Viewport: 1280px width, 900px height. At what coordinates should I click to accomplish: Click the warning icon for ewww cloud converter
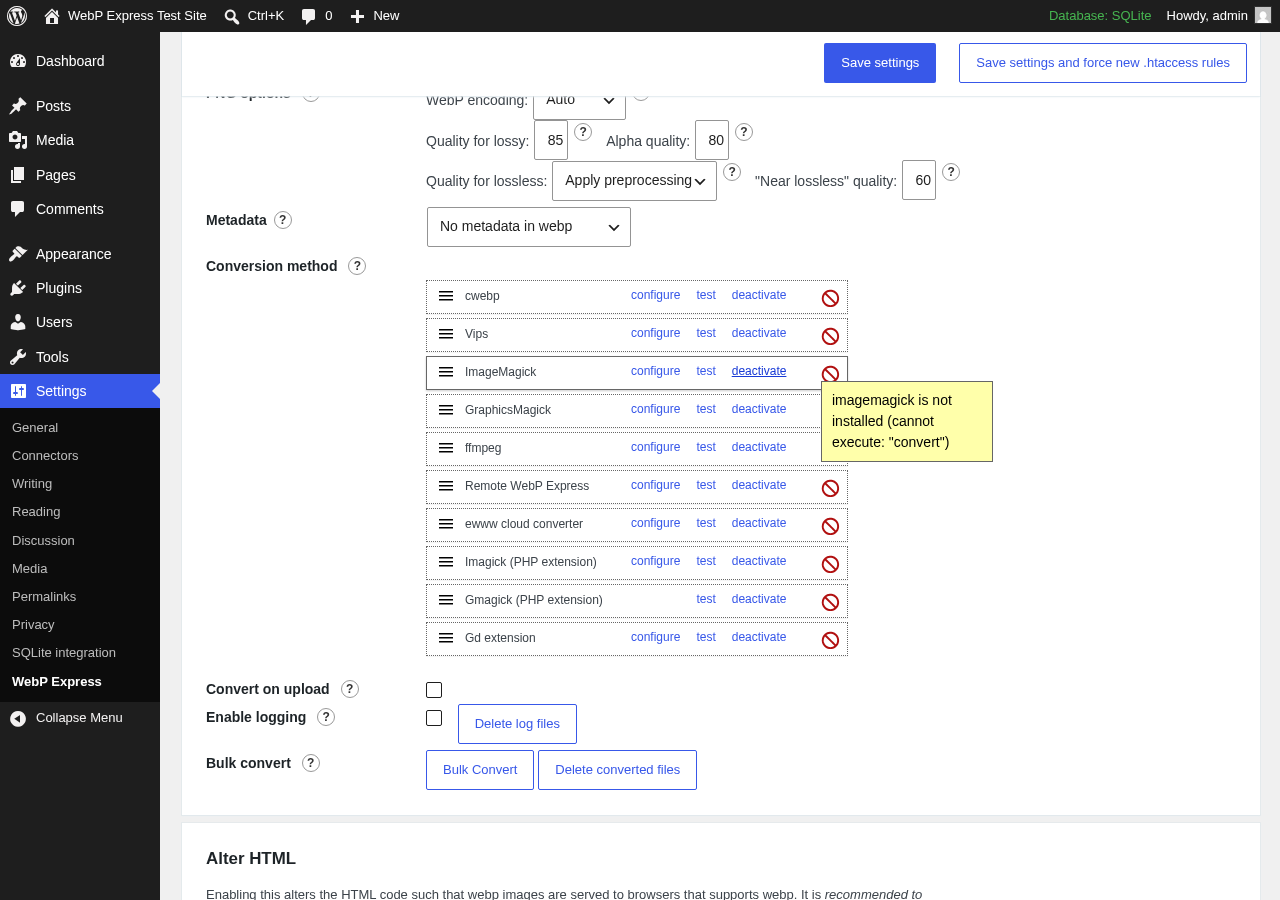pyautogui.click(x=830, y=526)
